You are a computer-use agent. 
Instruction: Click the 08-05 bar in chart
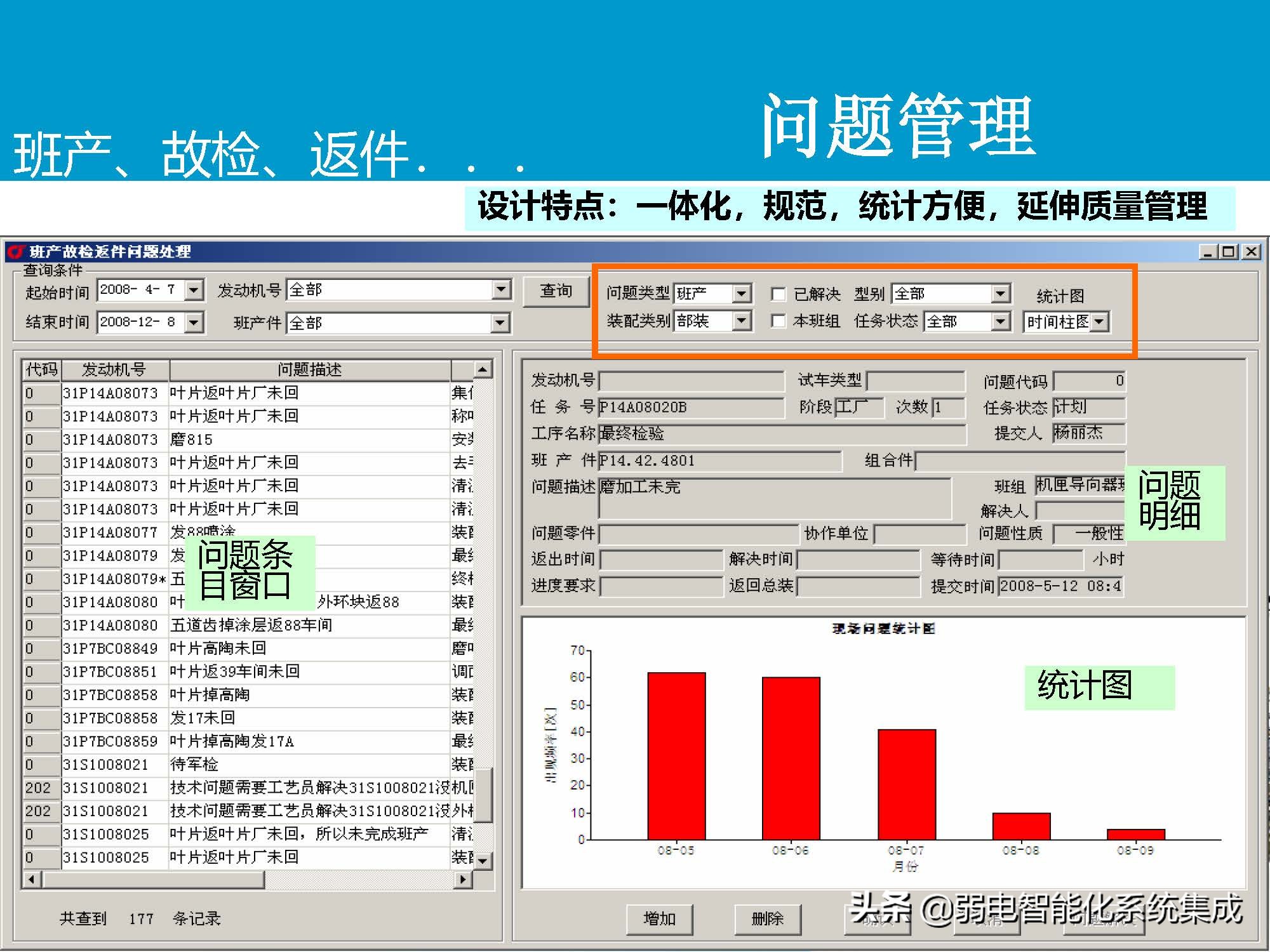coord(676,756)
